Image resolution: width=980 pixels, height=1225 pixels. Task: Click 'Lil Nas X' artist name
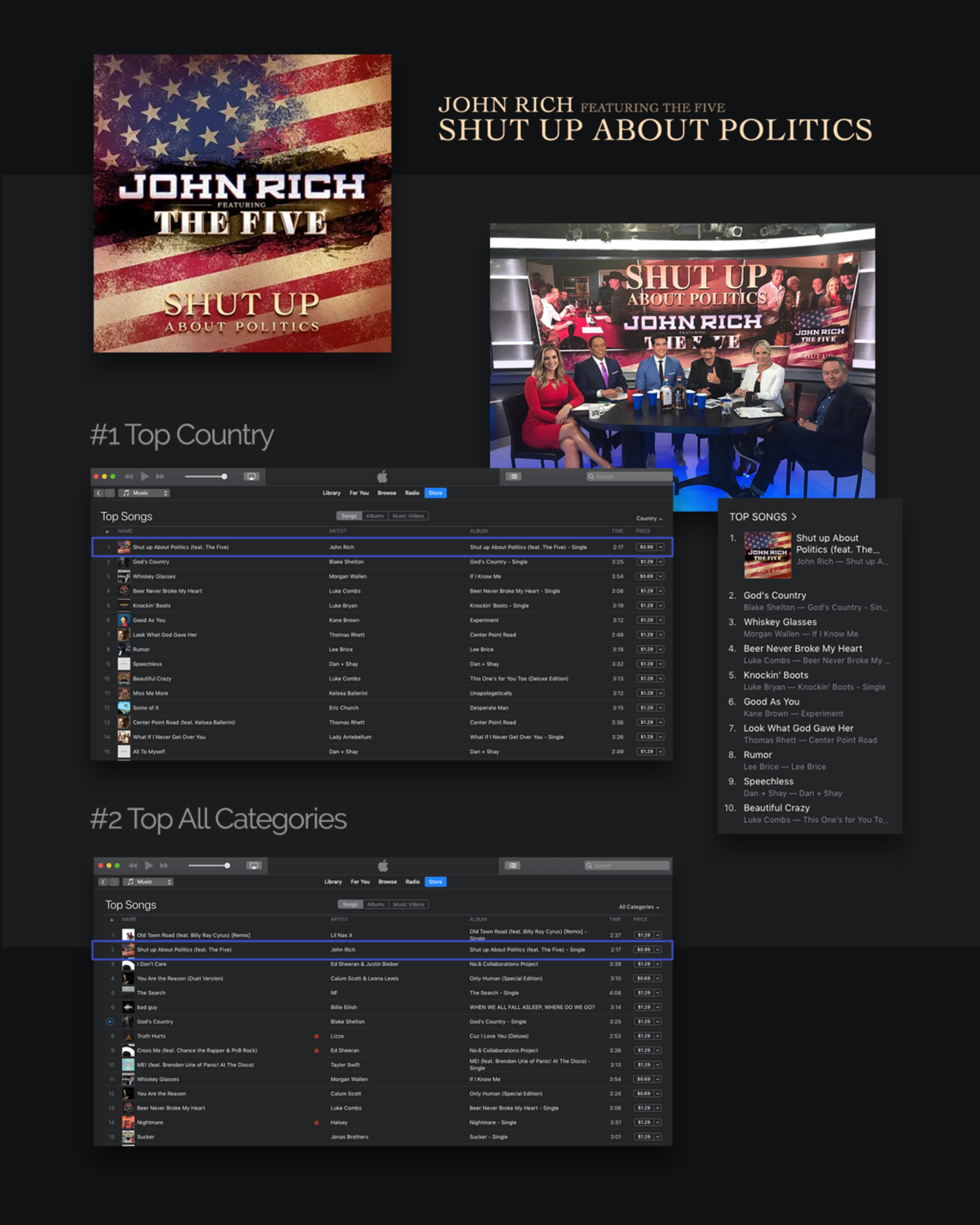click(x=341, y=935)
